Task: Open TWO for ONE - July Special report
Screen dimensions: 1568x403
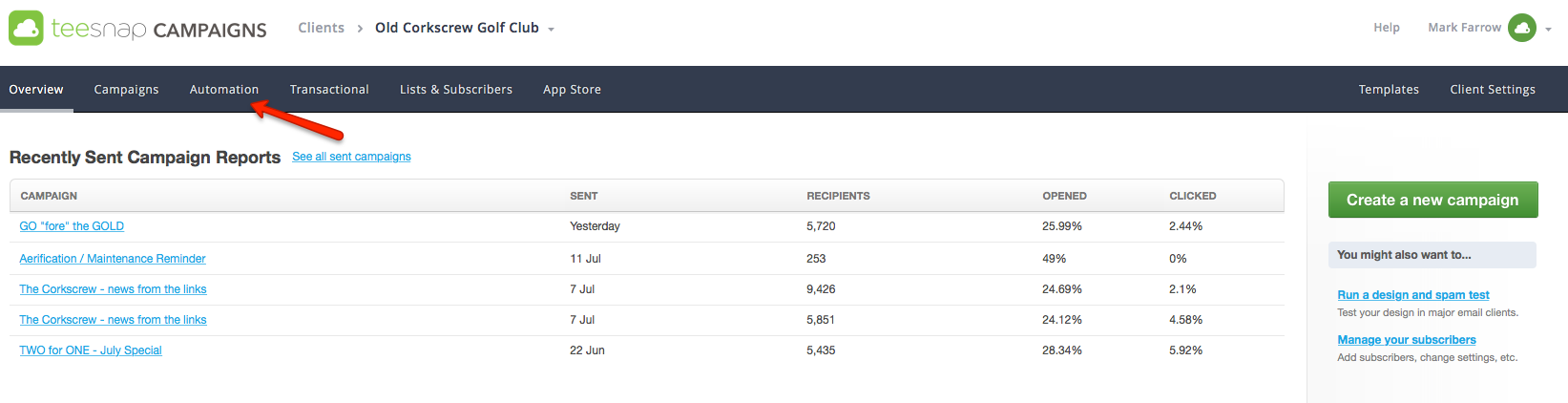Action: 91,350
